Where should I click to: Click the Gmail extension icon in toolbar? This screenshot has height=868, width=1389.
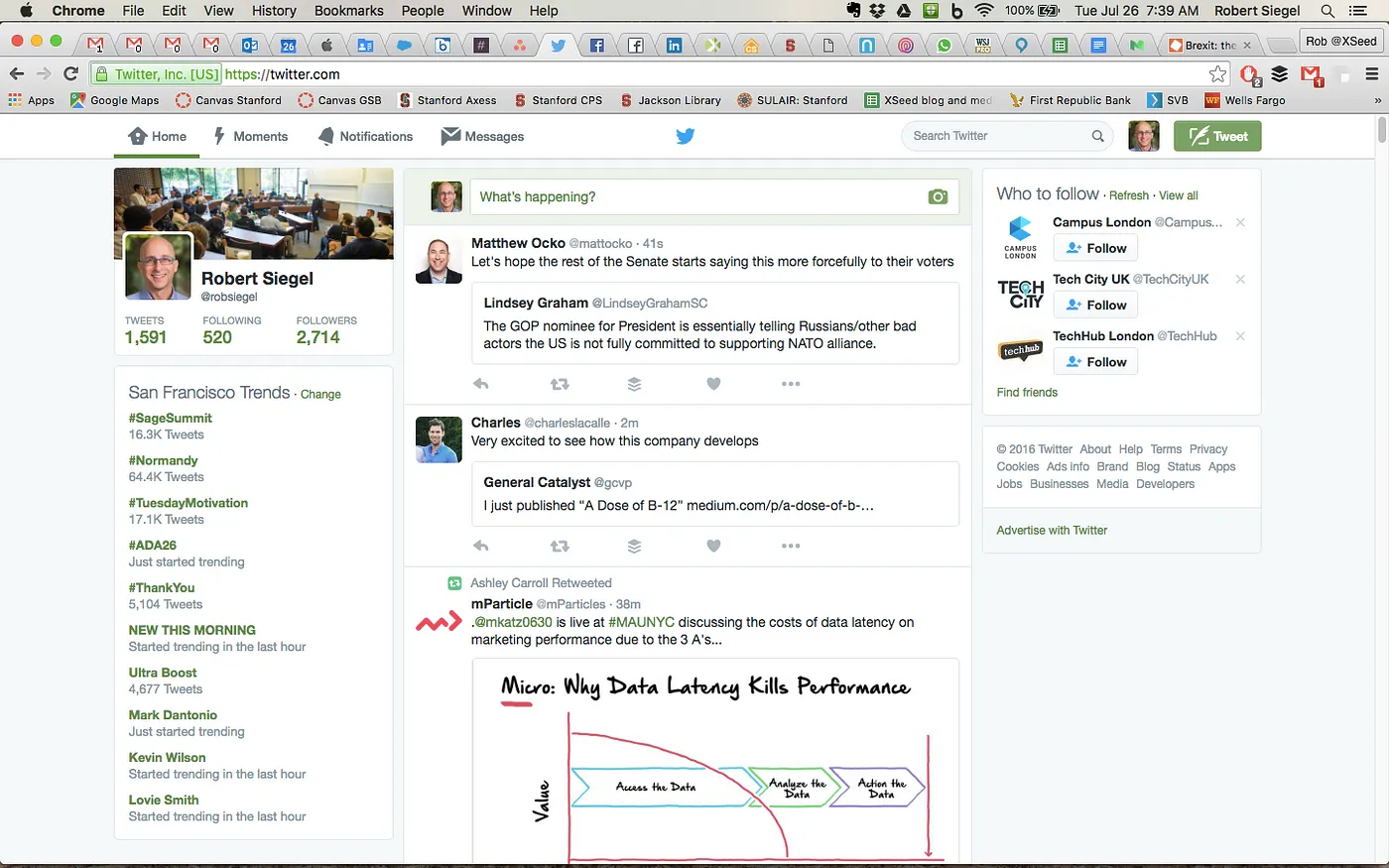point(1311,74)
